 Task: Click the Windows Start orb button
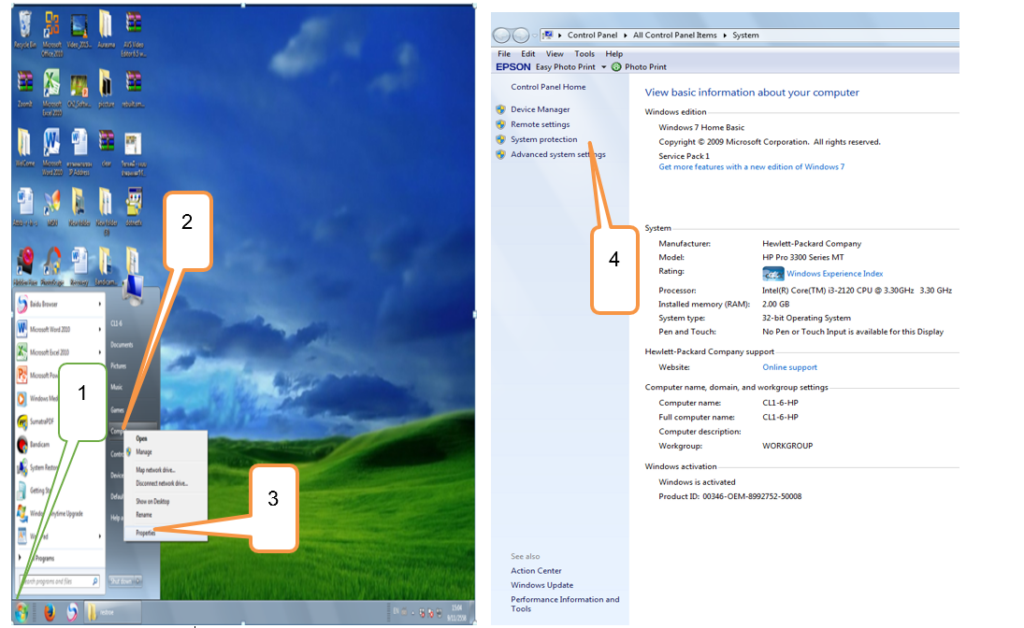(21, 612)
